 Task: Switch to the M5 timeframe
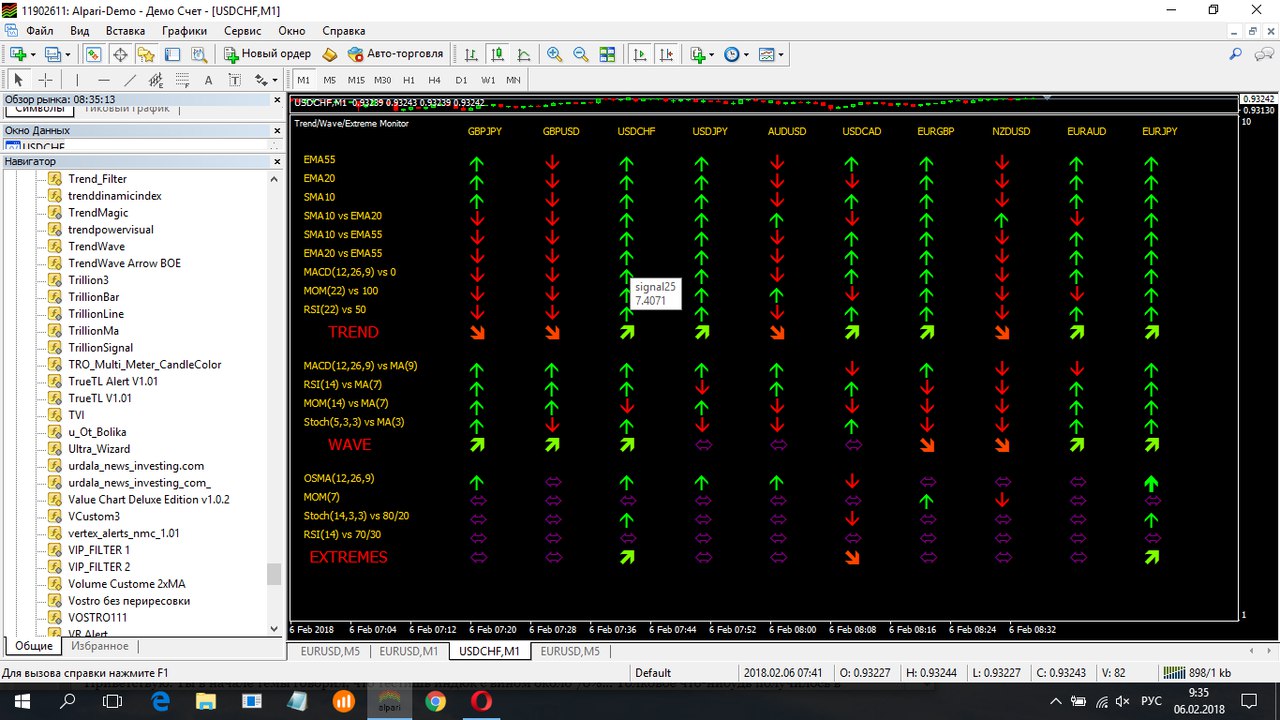point(330,80)
